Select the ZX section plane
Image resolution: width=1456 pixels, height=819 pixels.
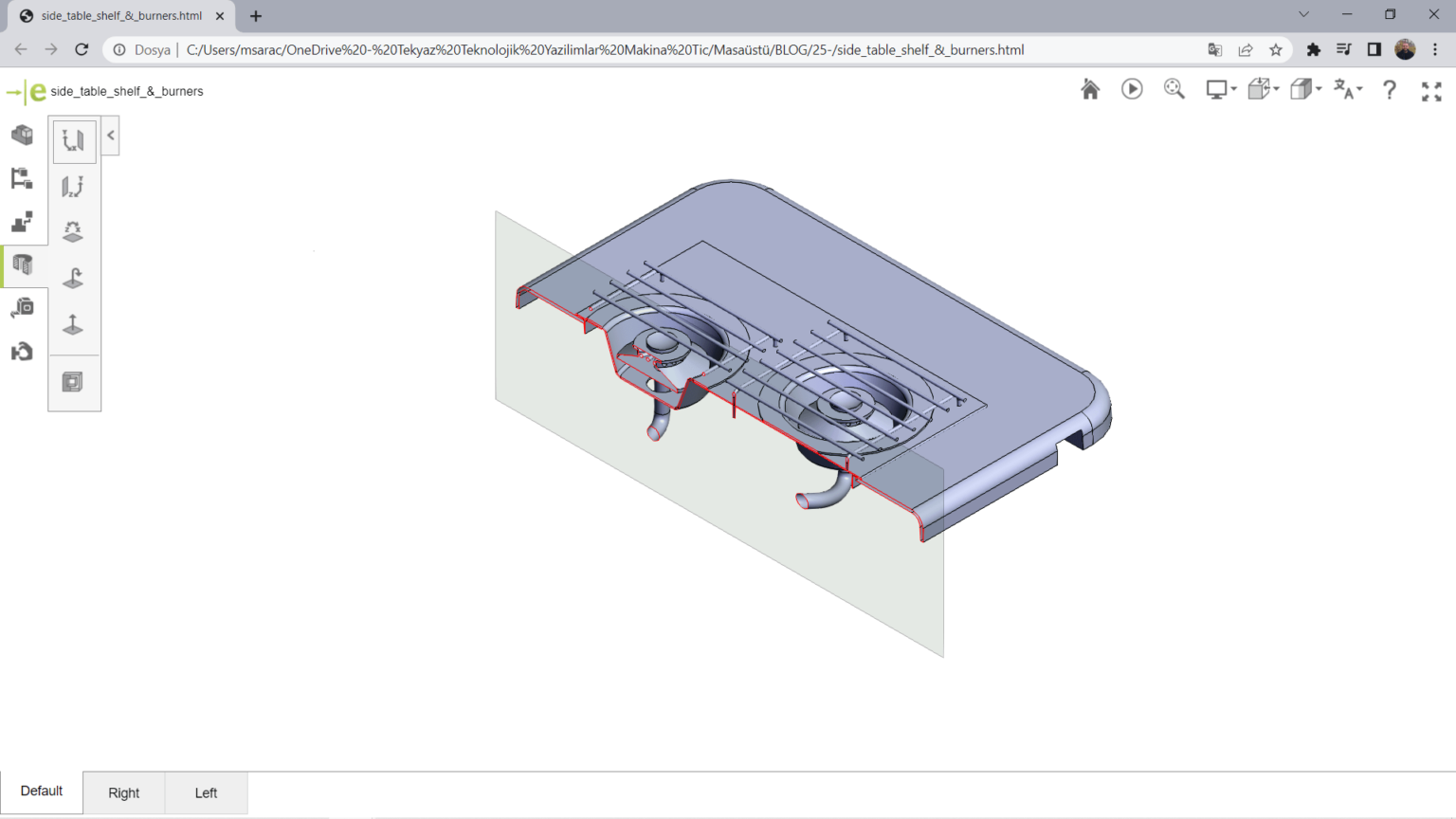(73, 231)
